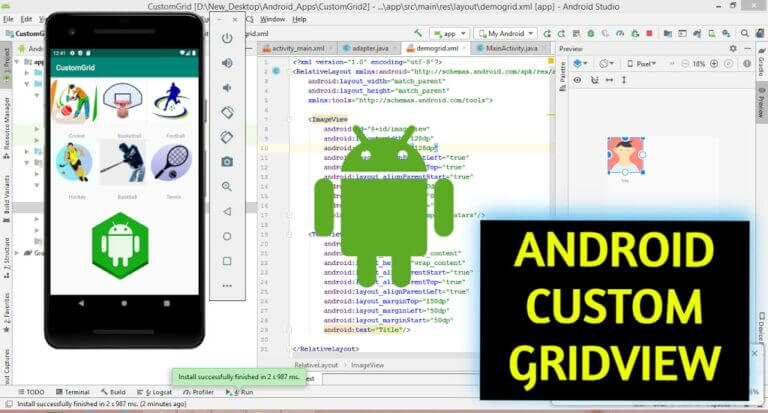Click the AVD Manager phone icon in toolbar
The height and width of the screenshot is (413, 768).
click(712, 33)
